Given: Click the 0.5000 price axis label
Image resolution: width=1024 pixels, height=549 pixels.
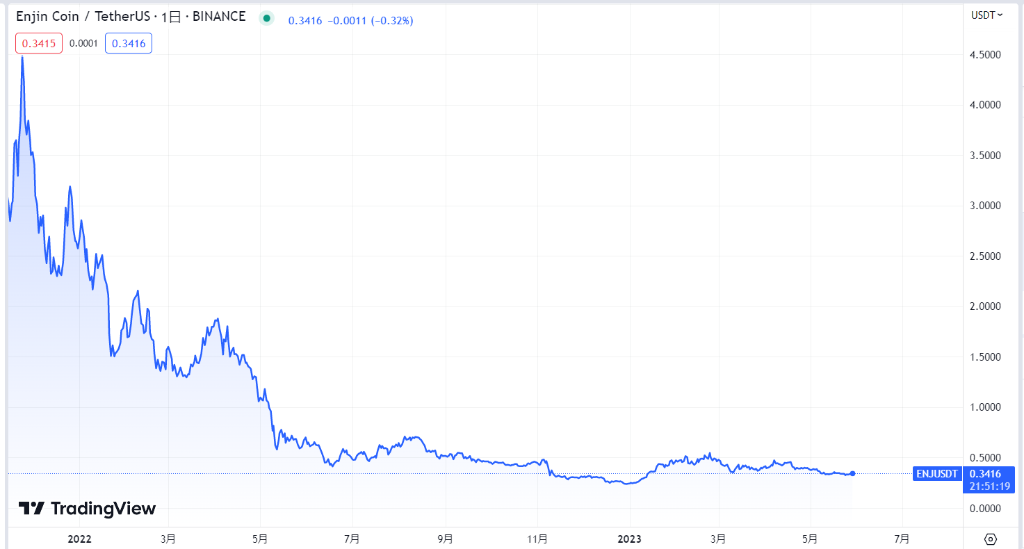Looking at the screenshot, I should pos(985,458).
